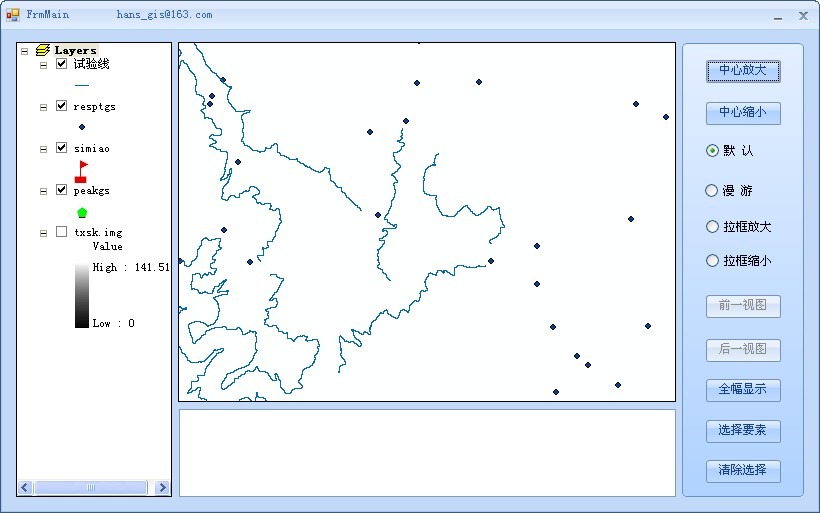Select the 试验线 layer name
The width and height of the screenshot is (820, 513).
[x=91, y=64]
